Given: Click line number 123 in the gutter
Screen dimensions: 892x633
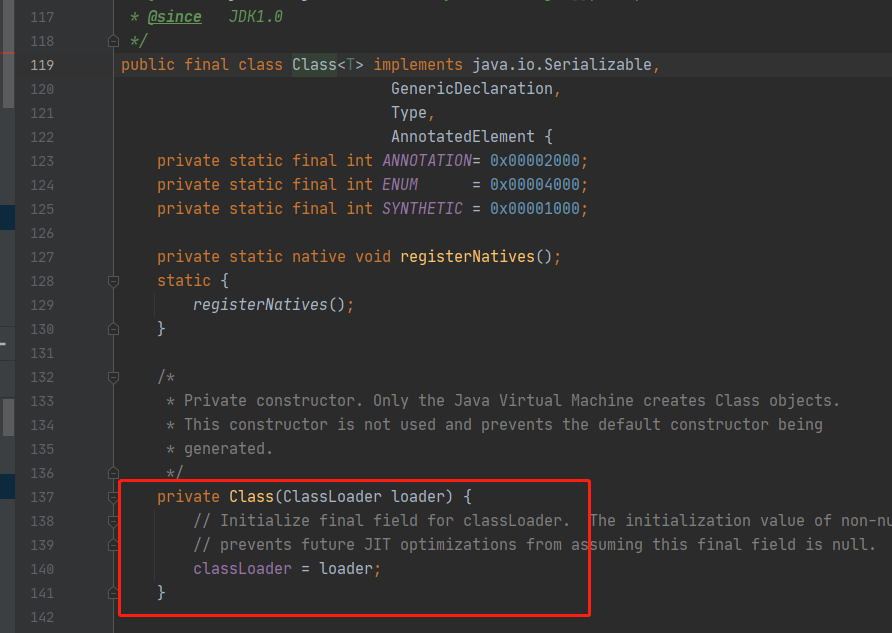Looking at the screenshot, I should point(42,161).
